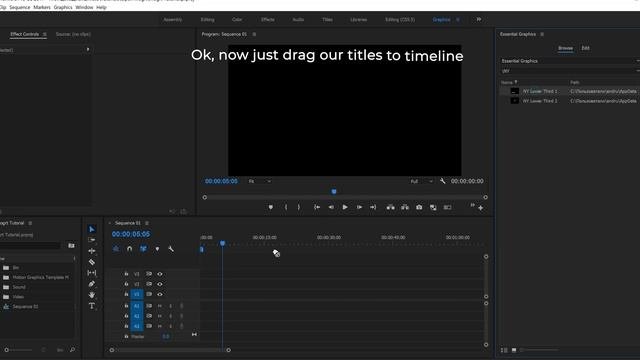Toggle Linked Selection in timeline

143,249
